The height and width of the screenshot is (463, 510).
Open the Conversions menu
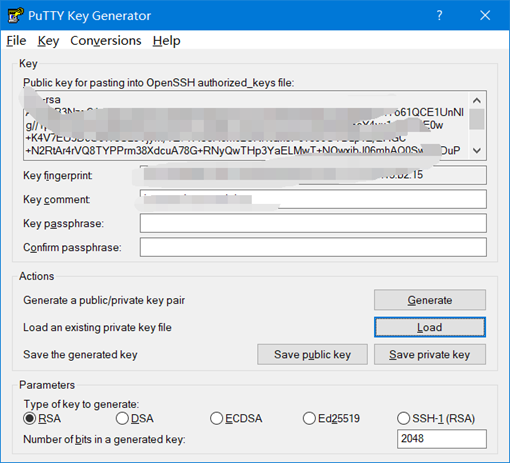point(106,41)
